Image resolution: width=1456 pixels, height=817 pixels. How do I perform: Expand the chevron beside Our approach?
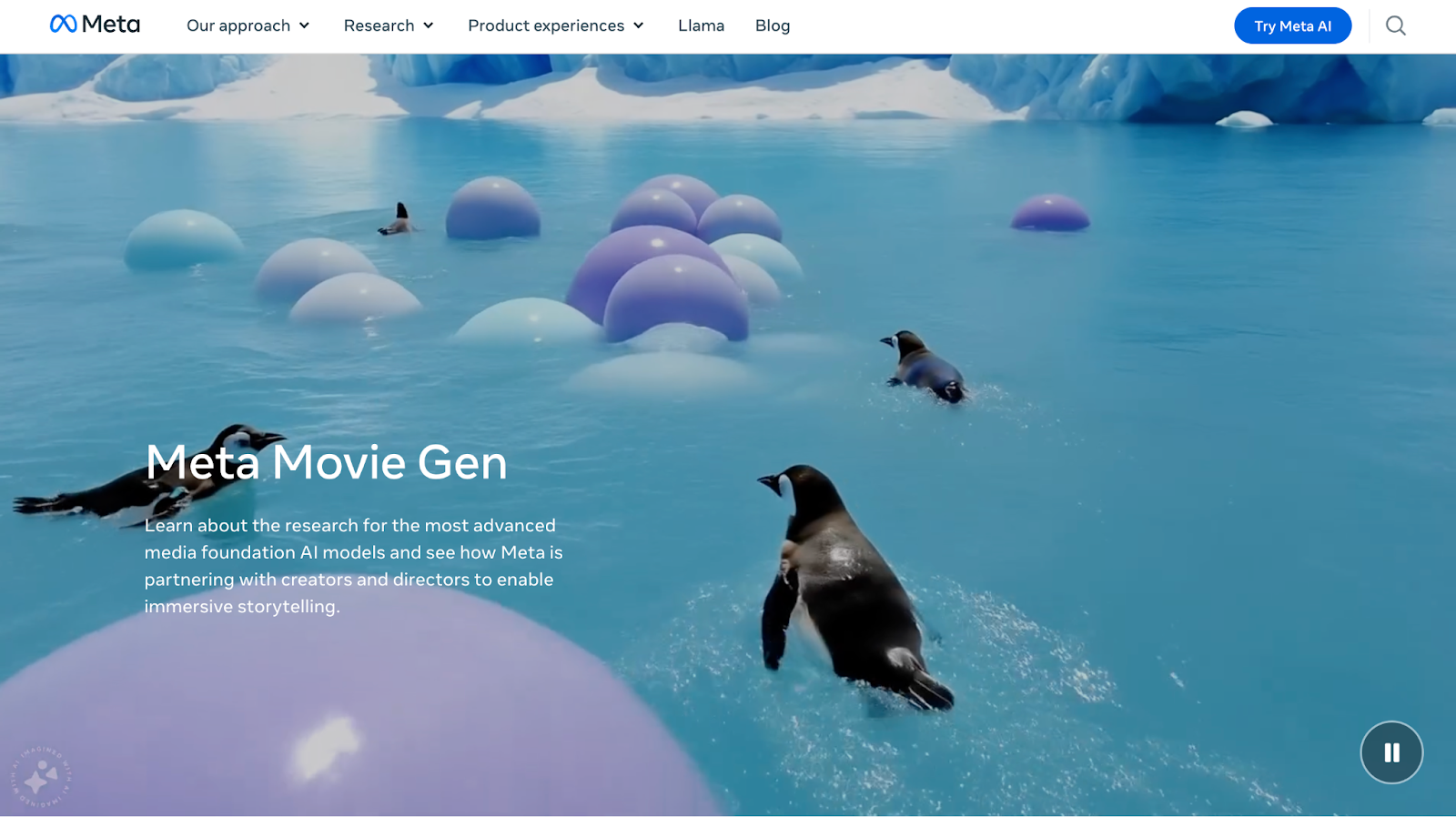pos(304,25)
